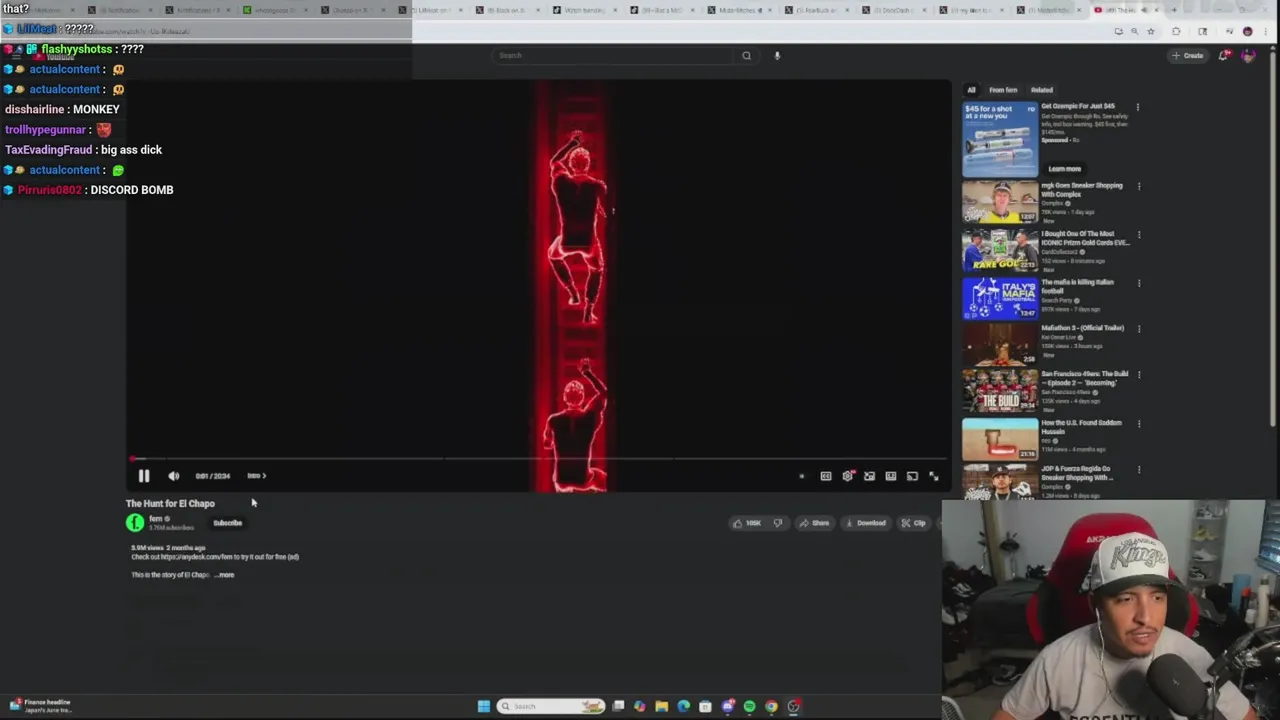Toggle subtitles with the captions icon
Screen dimensions: 1280x720
[826, 476]
